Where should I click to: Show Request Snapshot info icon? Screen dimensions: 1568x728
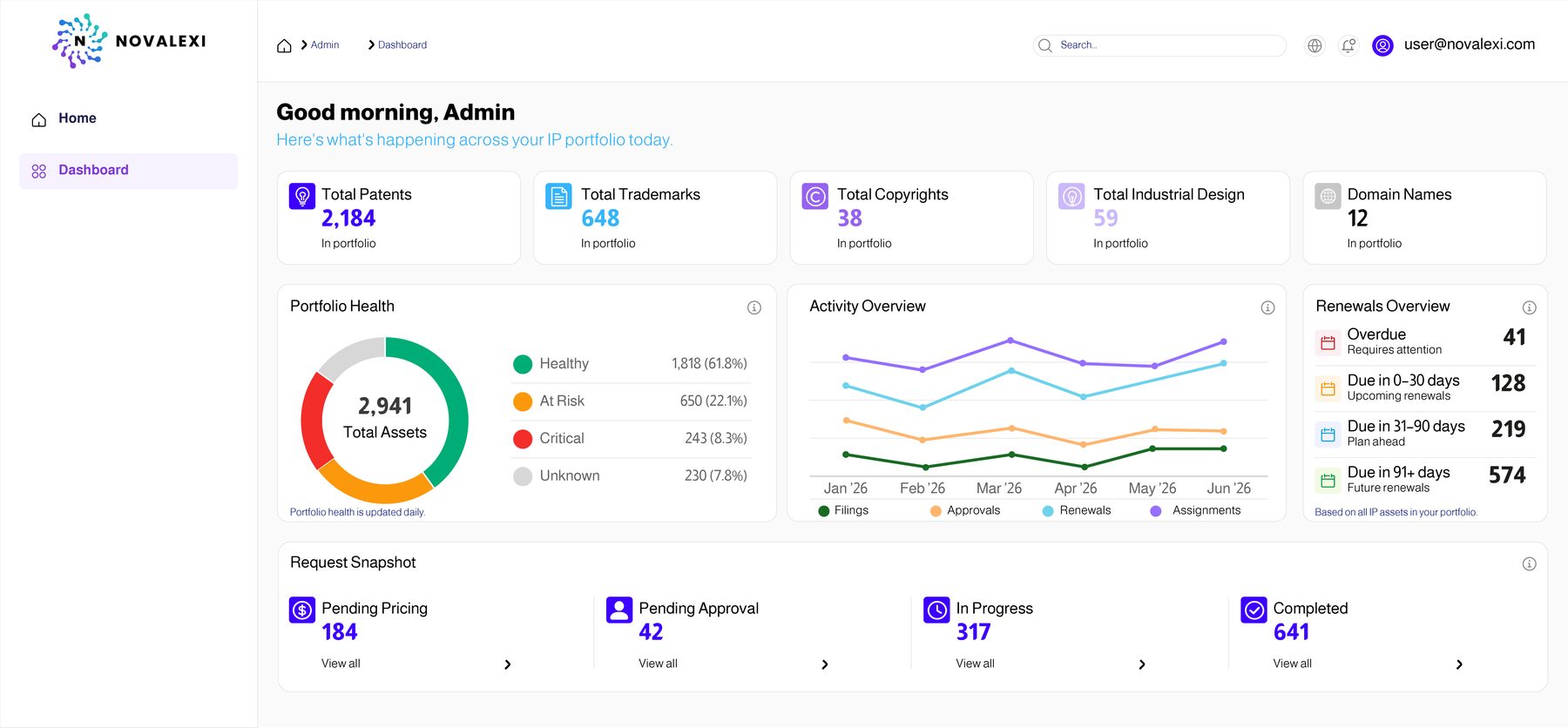coord(1529,563)
